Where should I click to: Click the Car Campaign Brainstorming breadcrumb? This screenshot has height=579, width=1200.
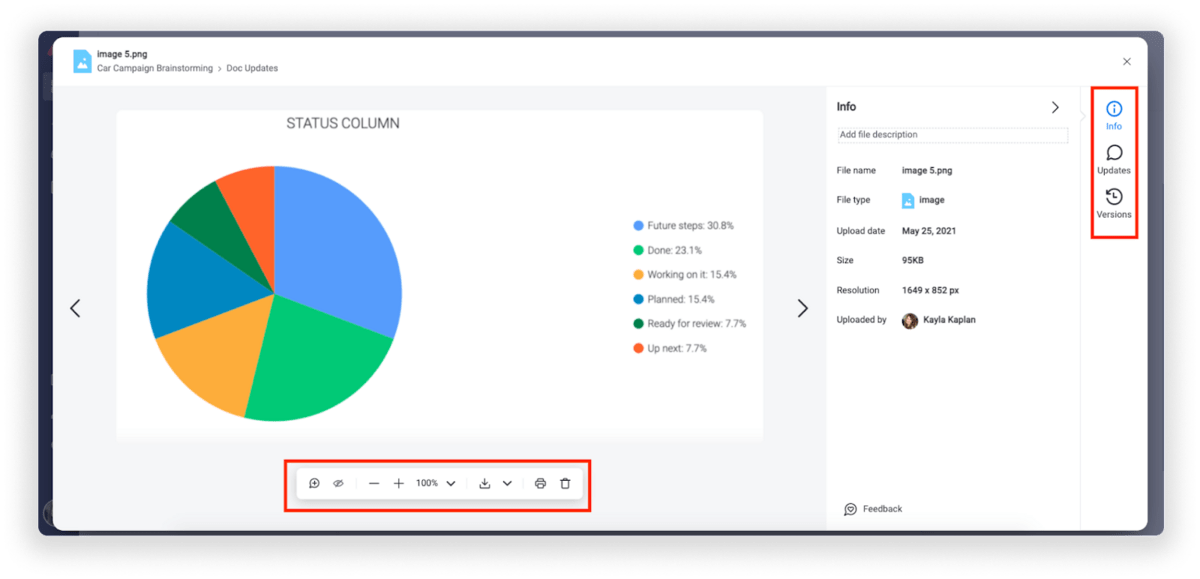[x=155, y=69]
